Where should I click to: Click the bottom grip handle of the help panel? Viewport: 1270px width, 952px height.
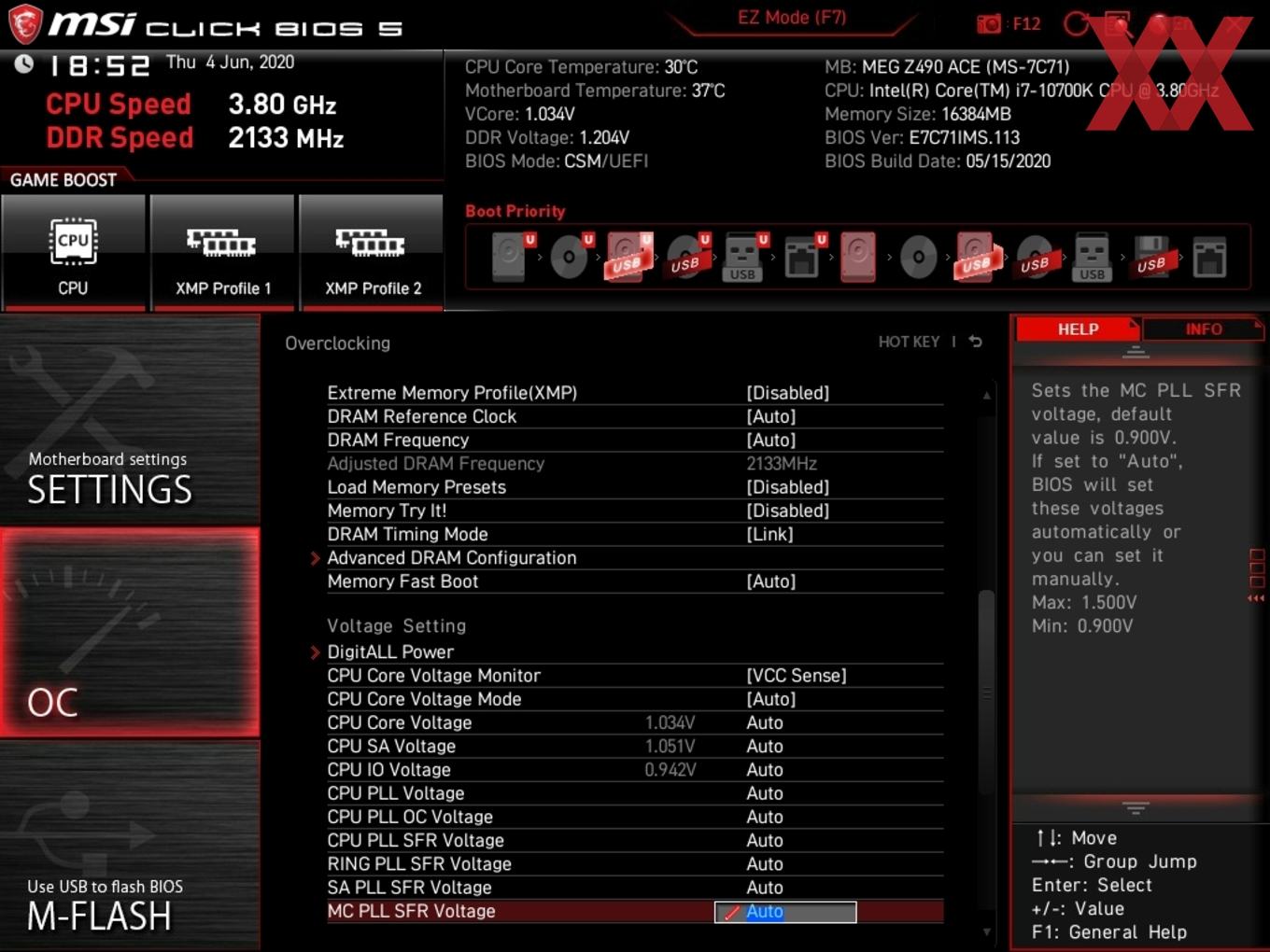tap(1136, 807)
